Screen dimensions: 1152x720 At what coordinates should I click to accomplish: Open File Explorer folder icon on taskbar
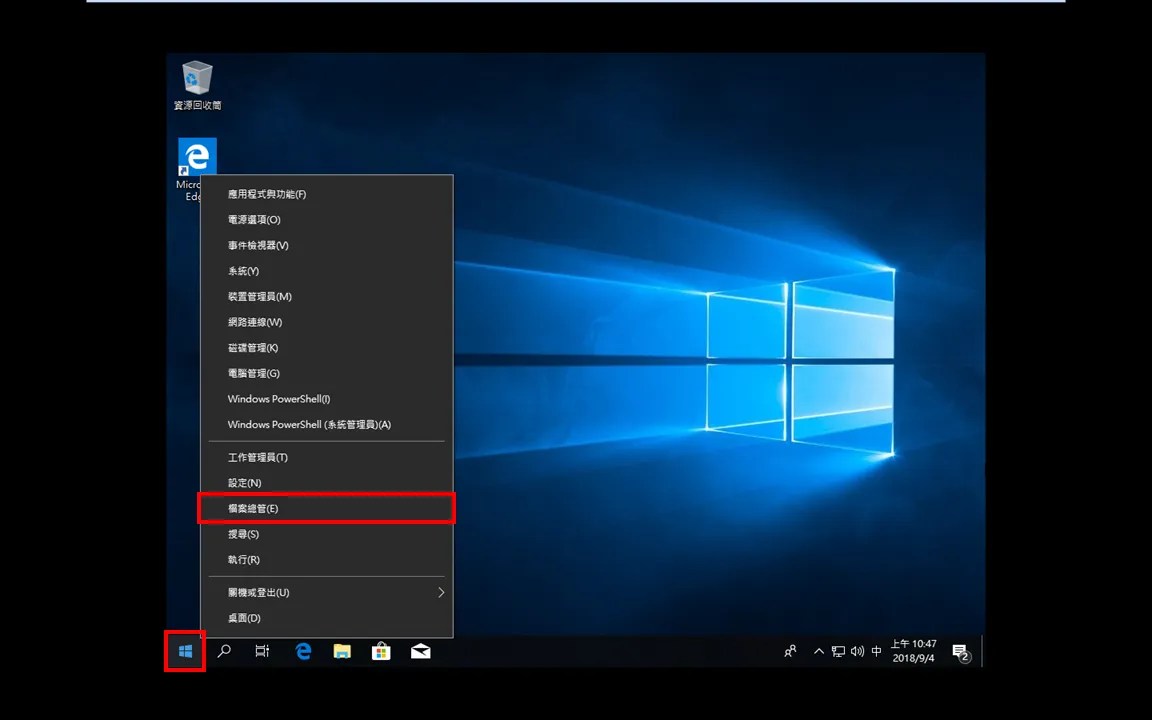pyautogui.click(x=342, y=651)
